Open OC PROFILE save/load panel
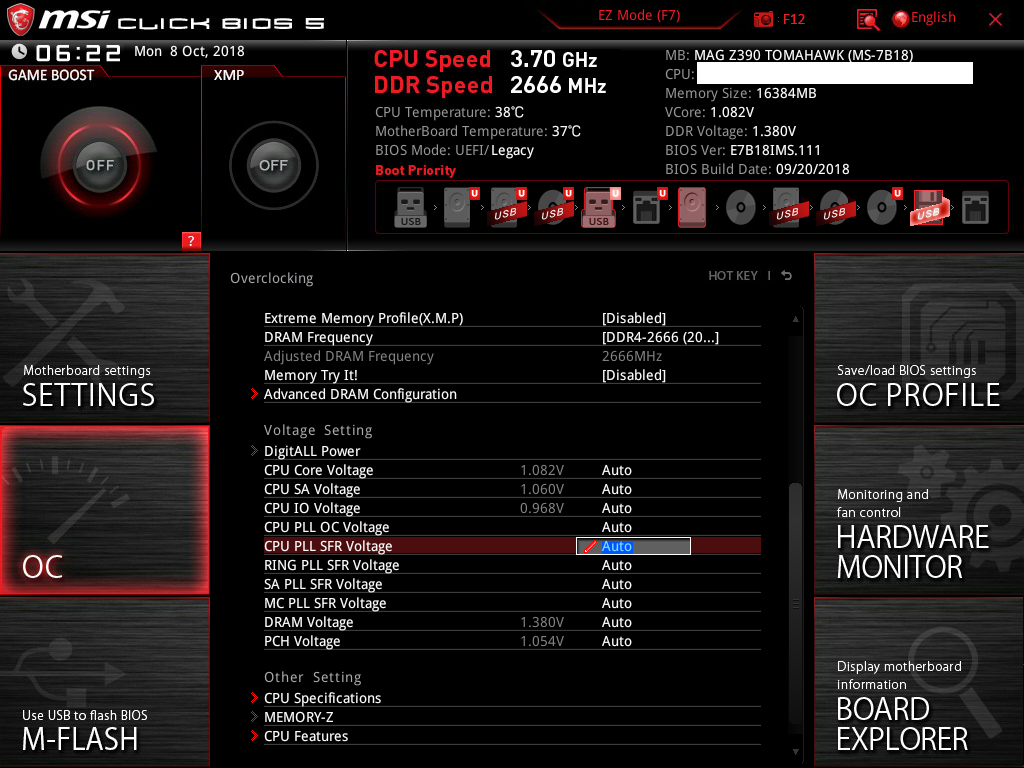The image size is (1024, 768). pos(919,338)
